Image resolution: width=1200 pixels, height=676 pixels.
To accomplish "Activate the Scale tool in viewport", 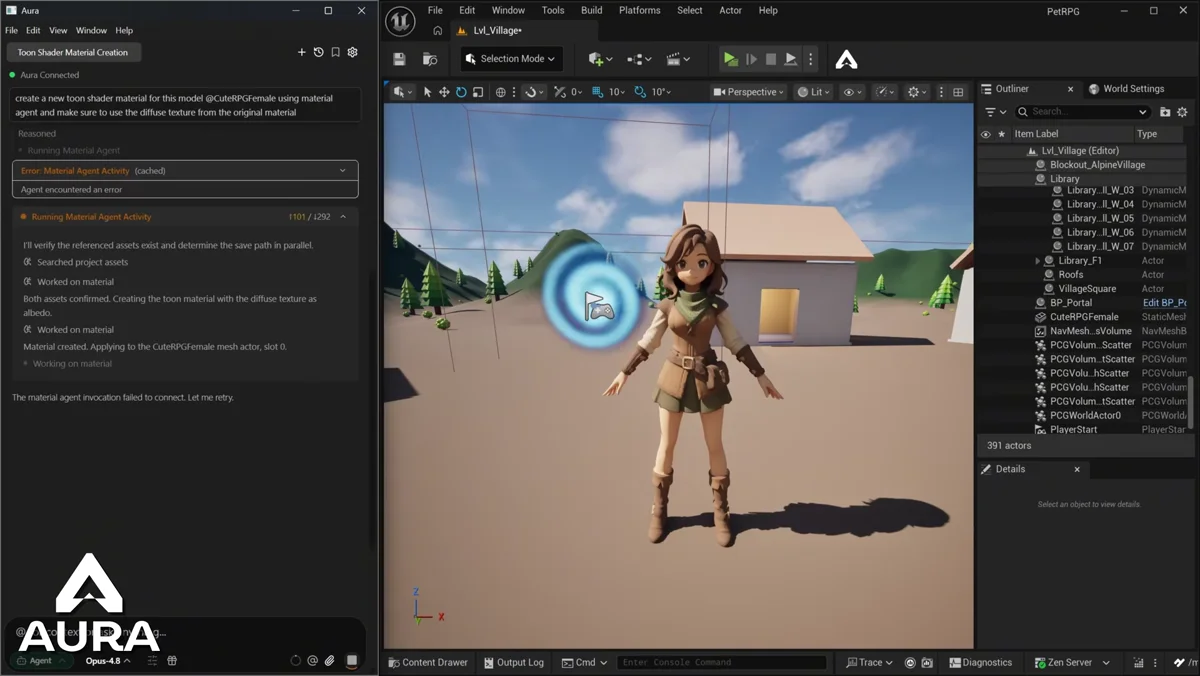I will [478, 92].
